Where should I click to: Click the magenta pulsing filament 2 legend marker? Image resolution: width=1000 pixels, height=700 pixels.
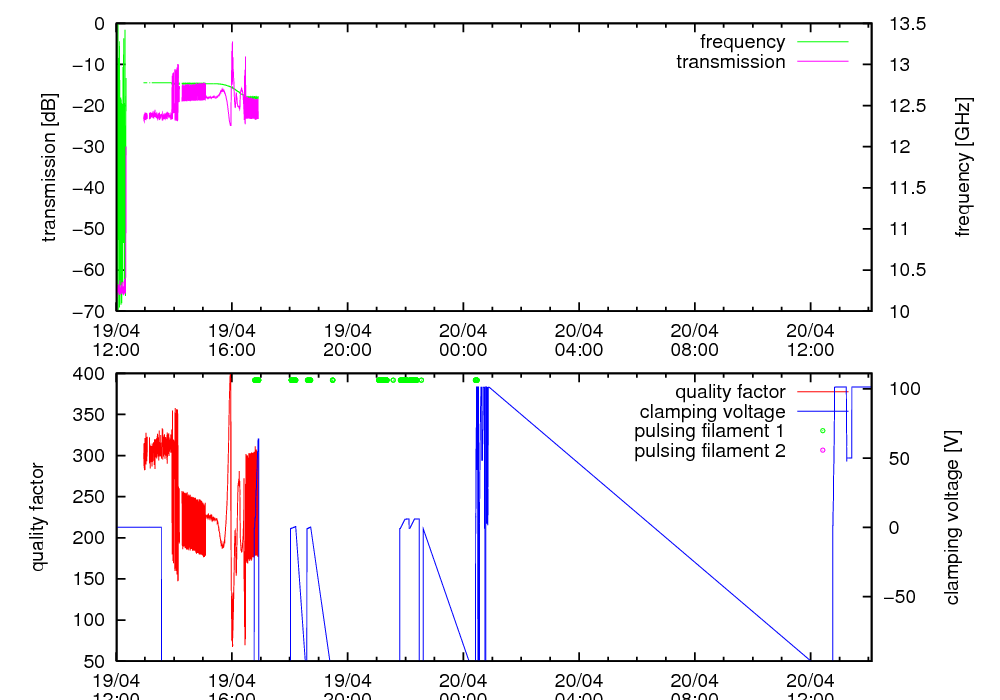822,451
